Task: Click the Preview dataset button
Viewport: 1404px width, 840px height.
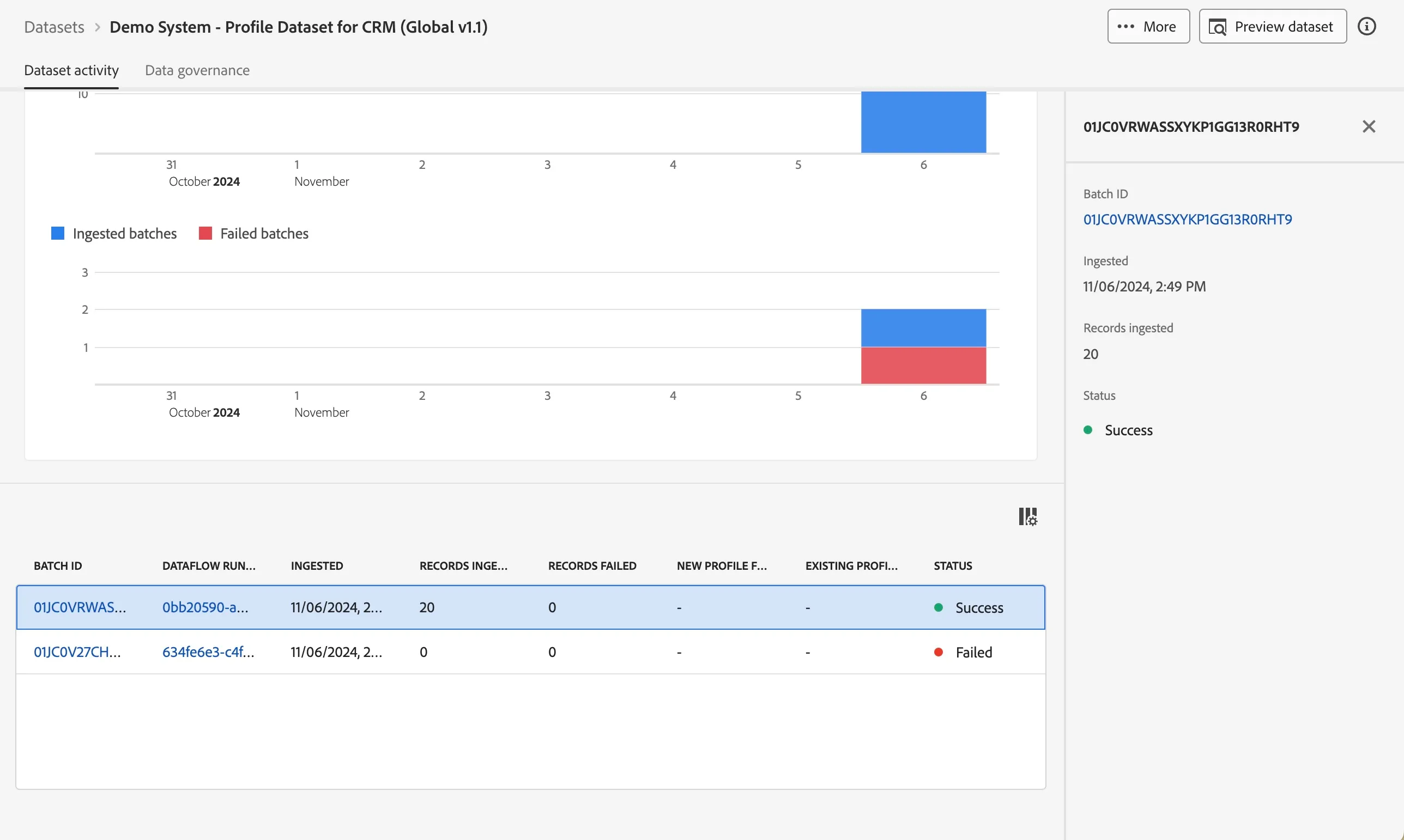Action: (1272, 27)
